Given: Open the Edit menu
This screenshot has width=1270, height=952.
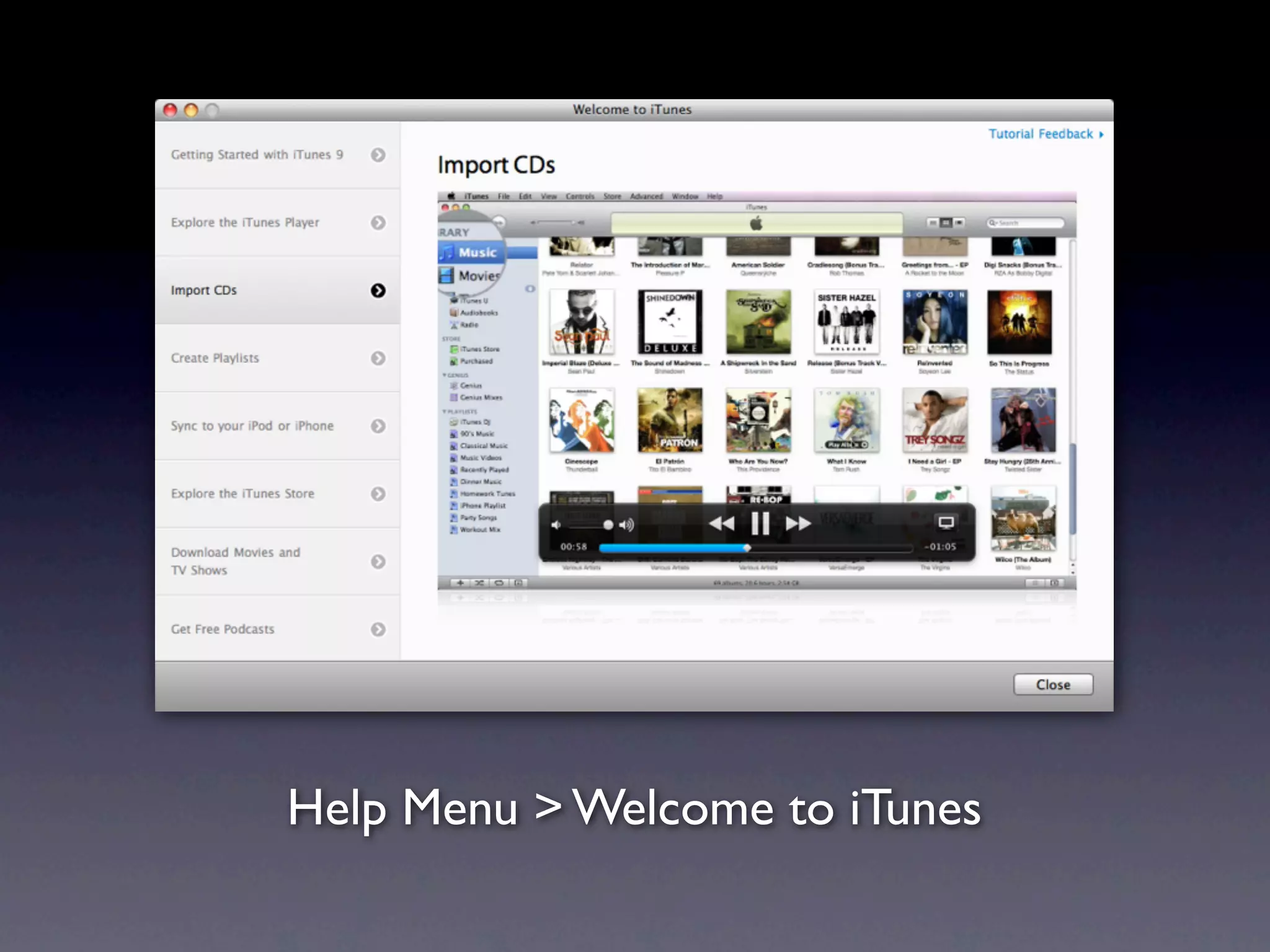Looking at the screenshot, I should (525, 196).
